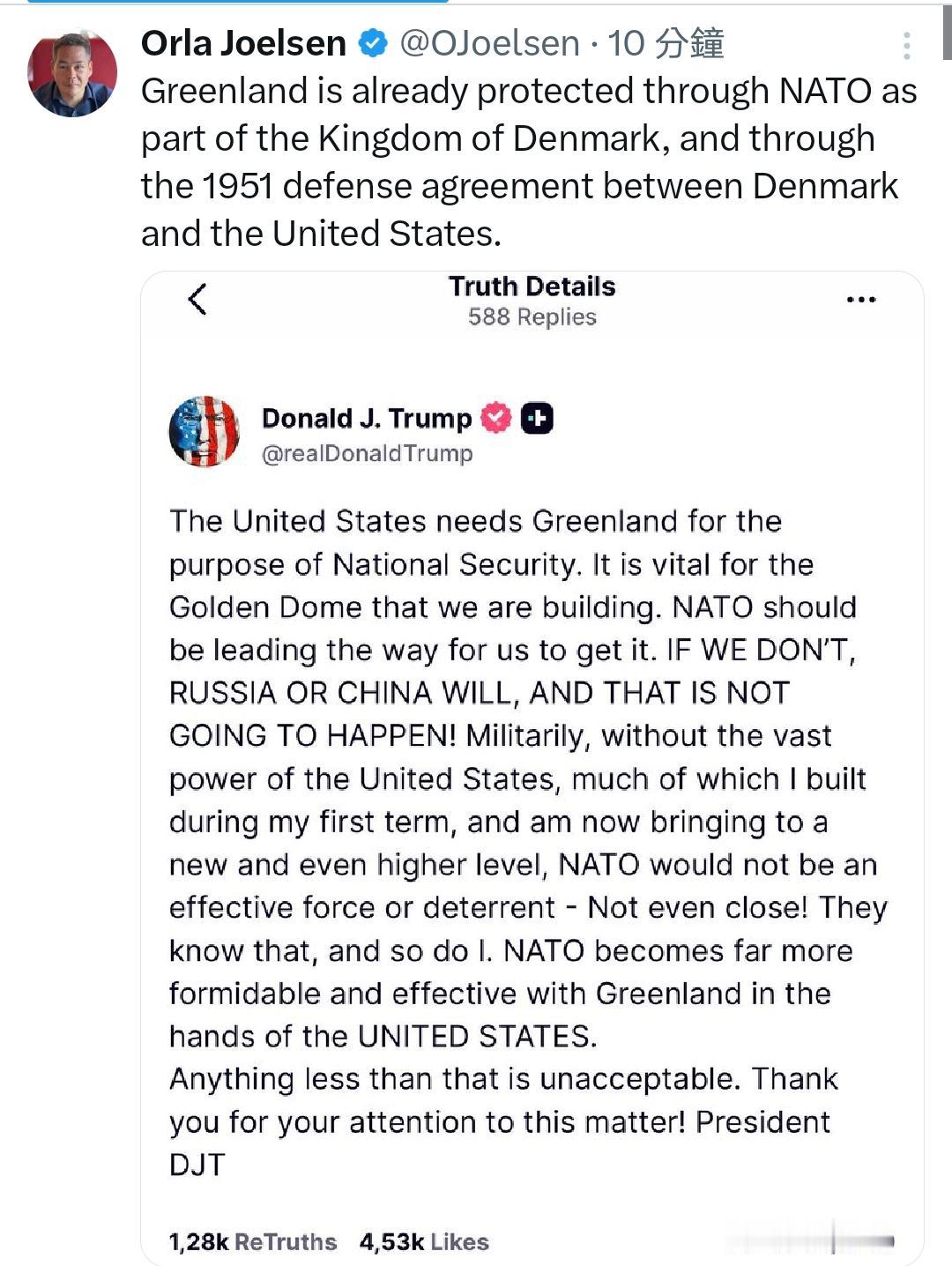Click the Truth Details title
Viewport: 952px width, 1266px height.
532,287
